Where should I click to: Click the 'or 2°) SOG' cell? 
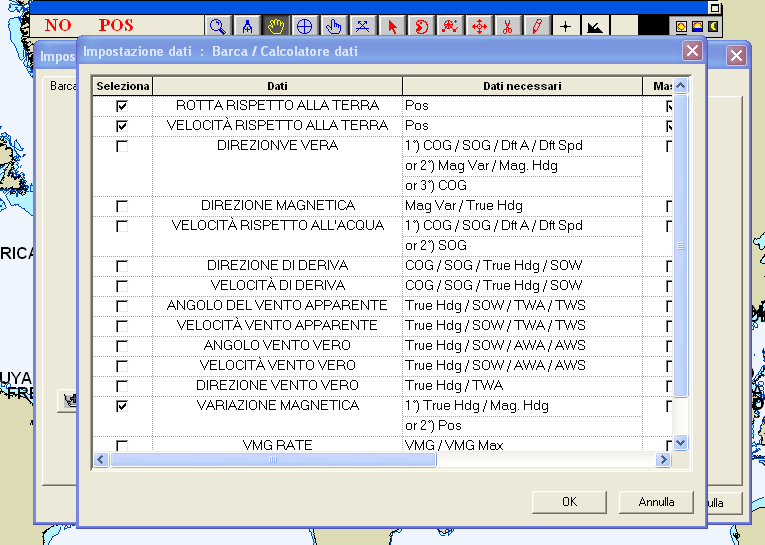pyautogui.click(x=522, y=246)
